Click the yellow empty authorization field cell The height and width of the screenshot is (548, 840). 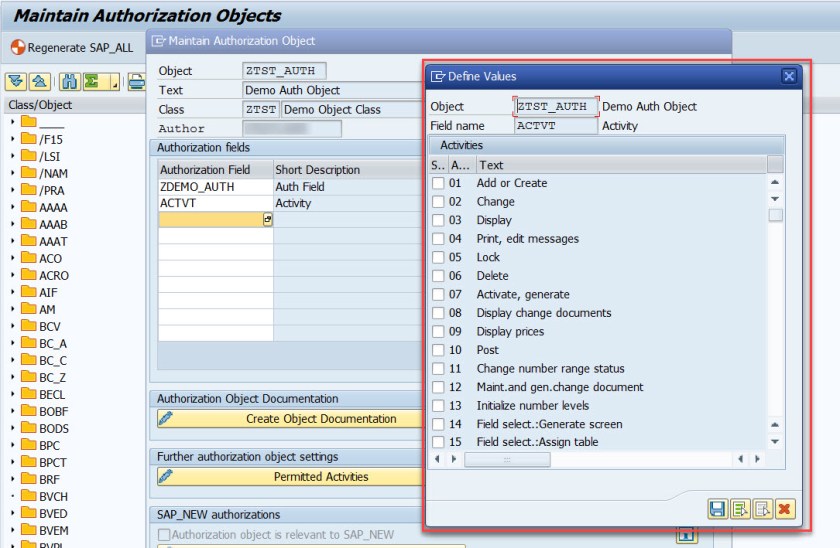[x=215, y=219]
